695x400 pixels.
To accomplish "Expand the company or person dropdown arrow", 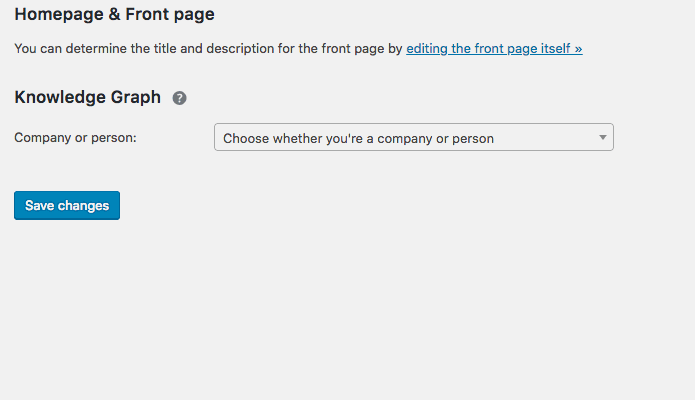I will click(602, 138).
